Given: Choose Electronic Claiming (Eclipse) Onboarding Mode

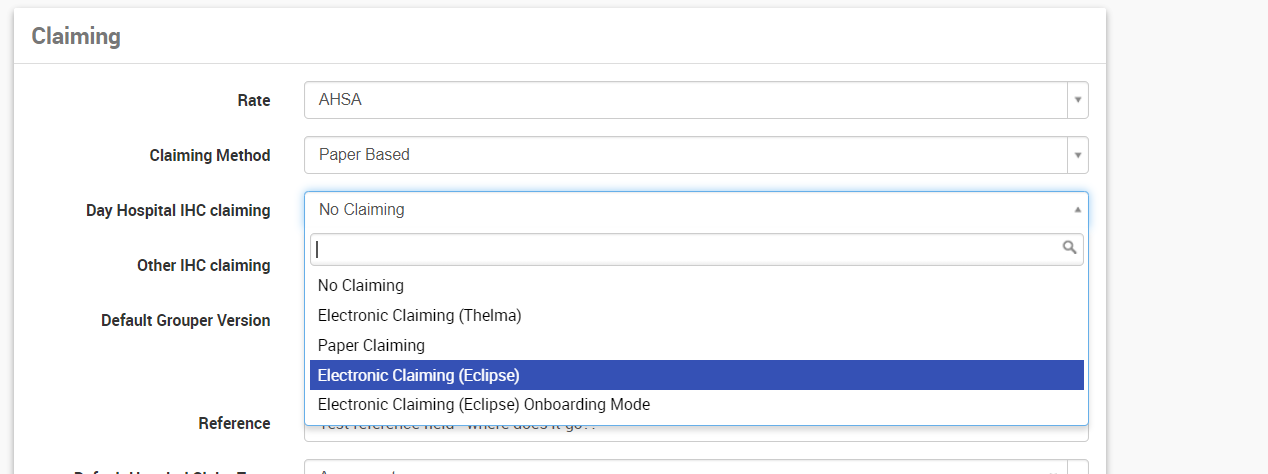Looking at the screenshot, I should click(x=484, y=405).
